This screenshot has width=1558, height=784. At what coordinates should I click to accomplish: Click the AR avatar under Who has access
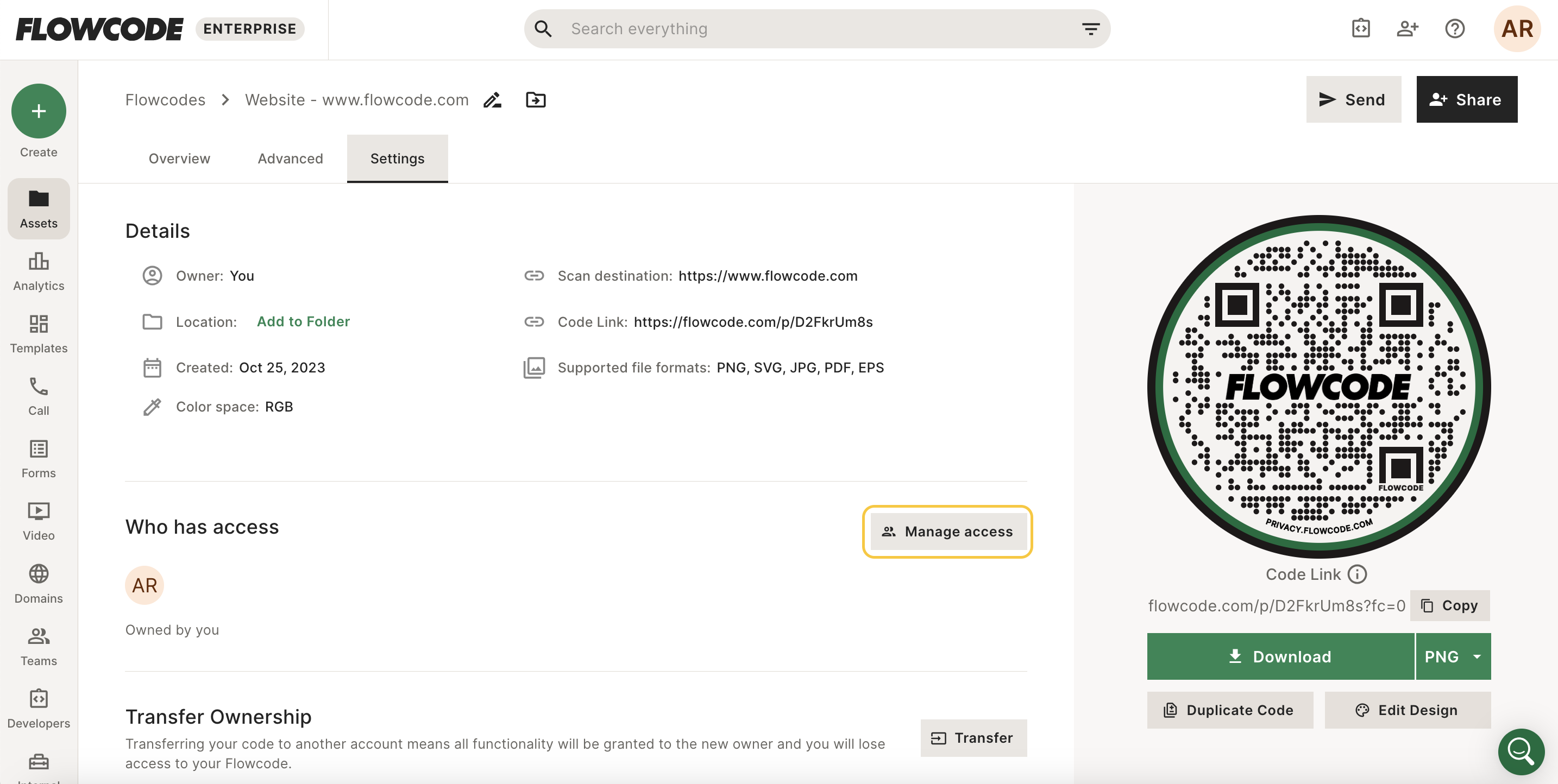145,585
